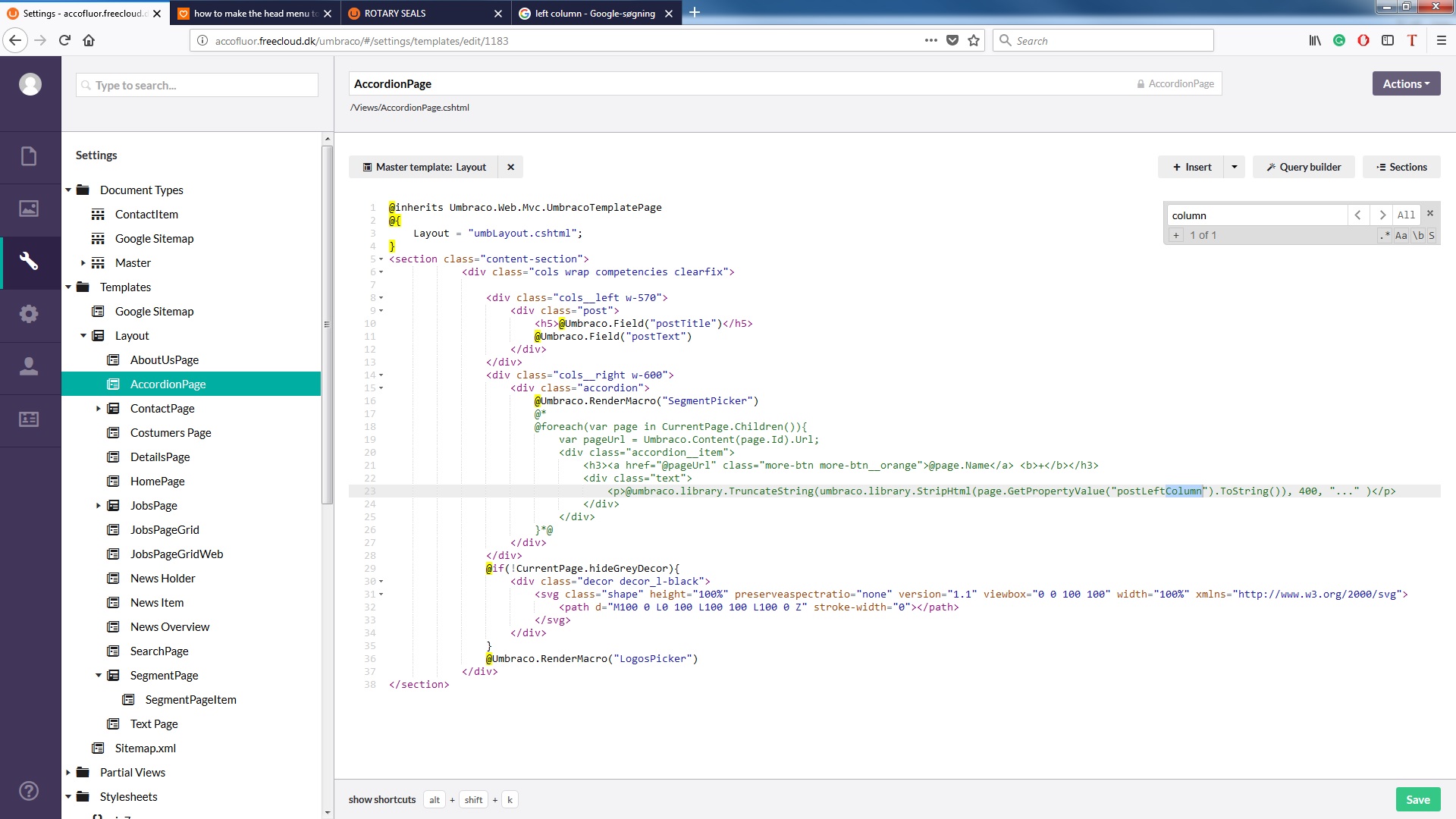
Task: Expand the Partial Views folder
Action: click(x=68, y=773)
